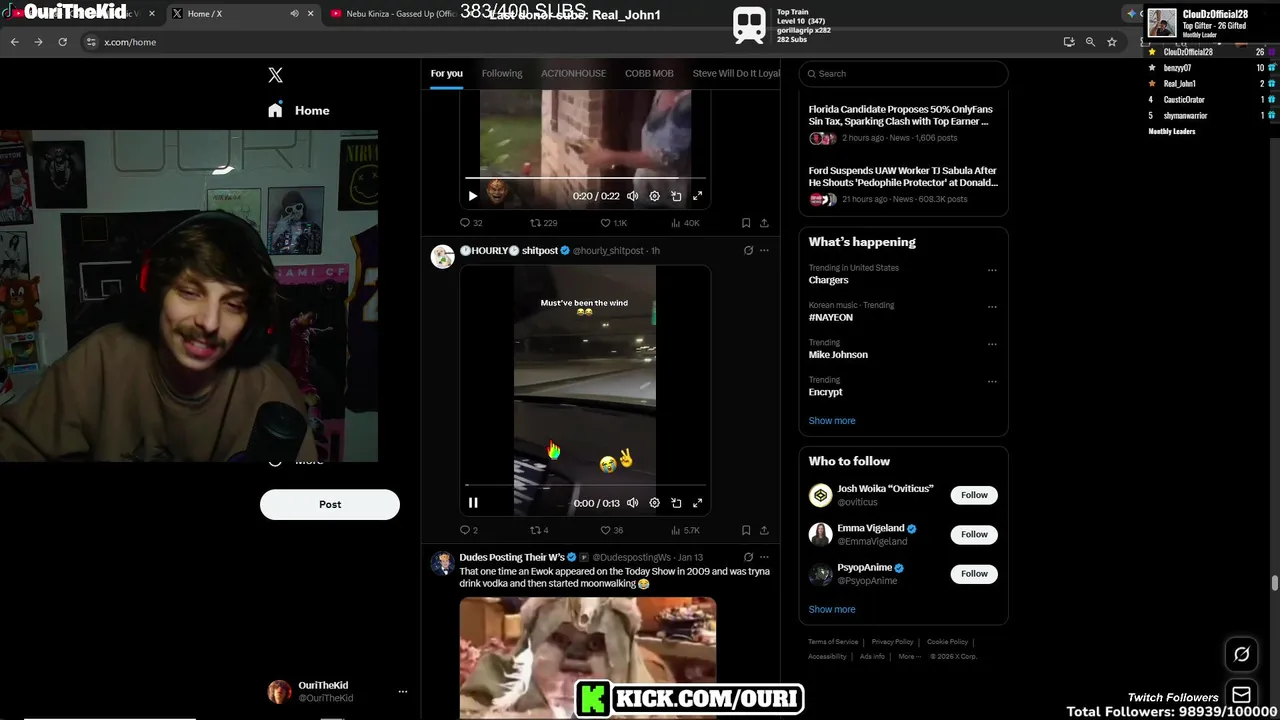Open options for Chargers trend
The width and height of the screenshot is (1280, 720).
992,270
